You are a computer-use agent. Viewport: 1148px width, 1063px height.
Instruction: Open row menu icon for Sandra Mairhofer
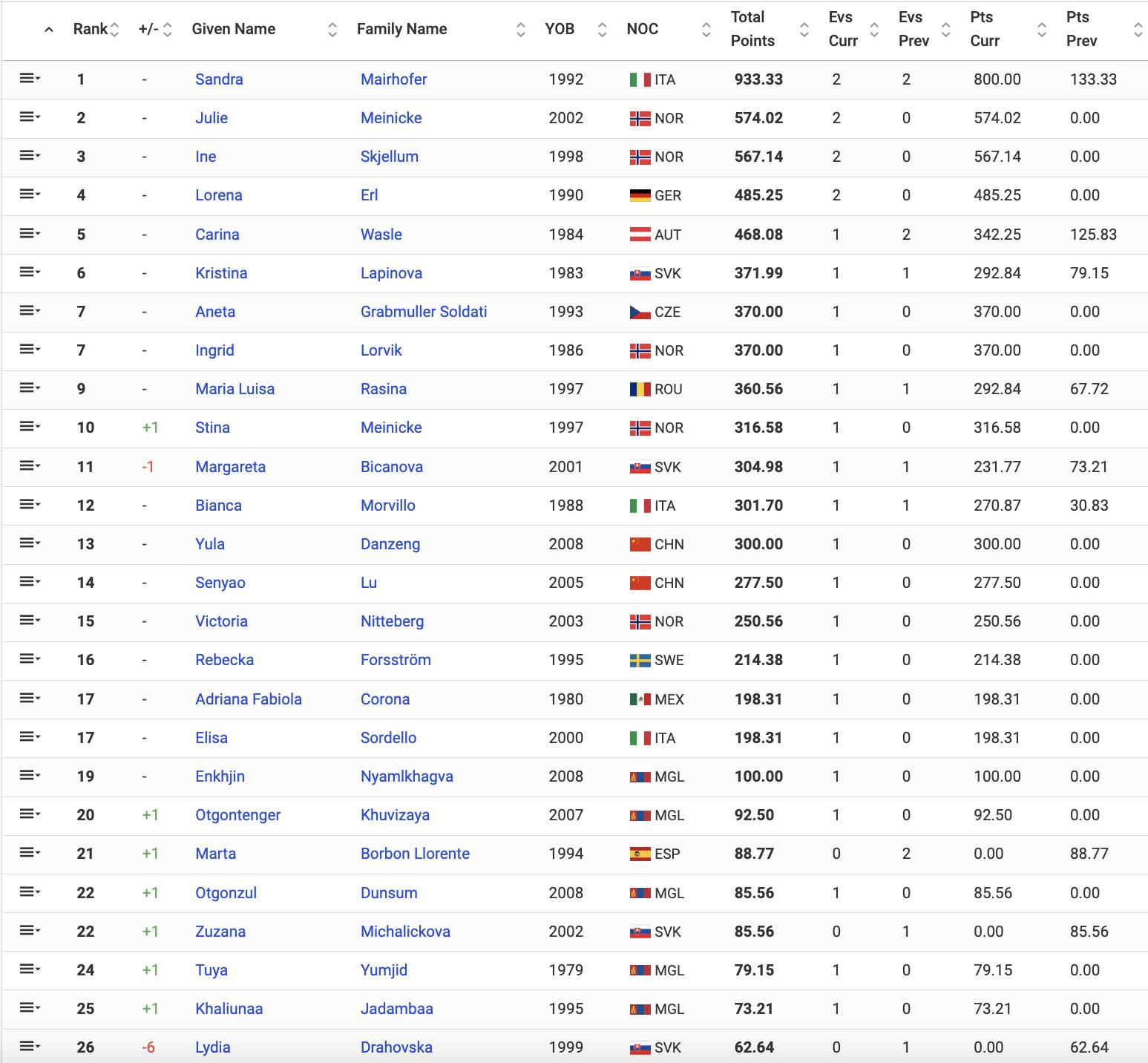point(29,78)
